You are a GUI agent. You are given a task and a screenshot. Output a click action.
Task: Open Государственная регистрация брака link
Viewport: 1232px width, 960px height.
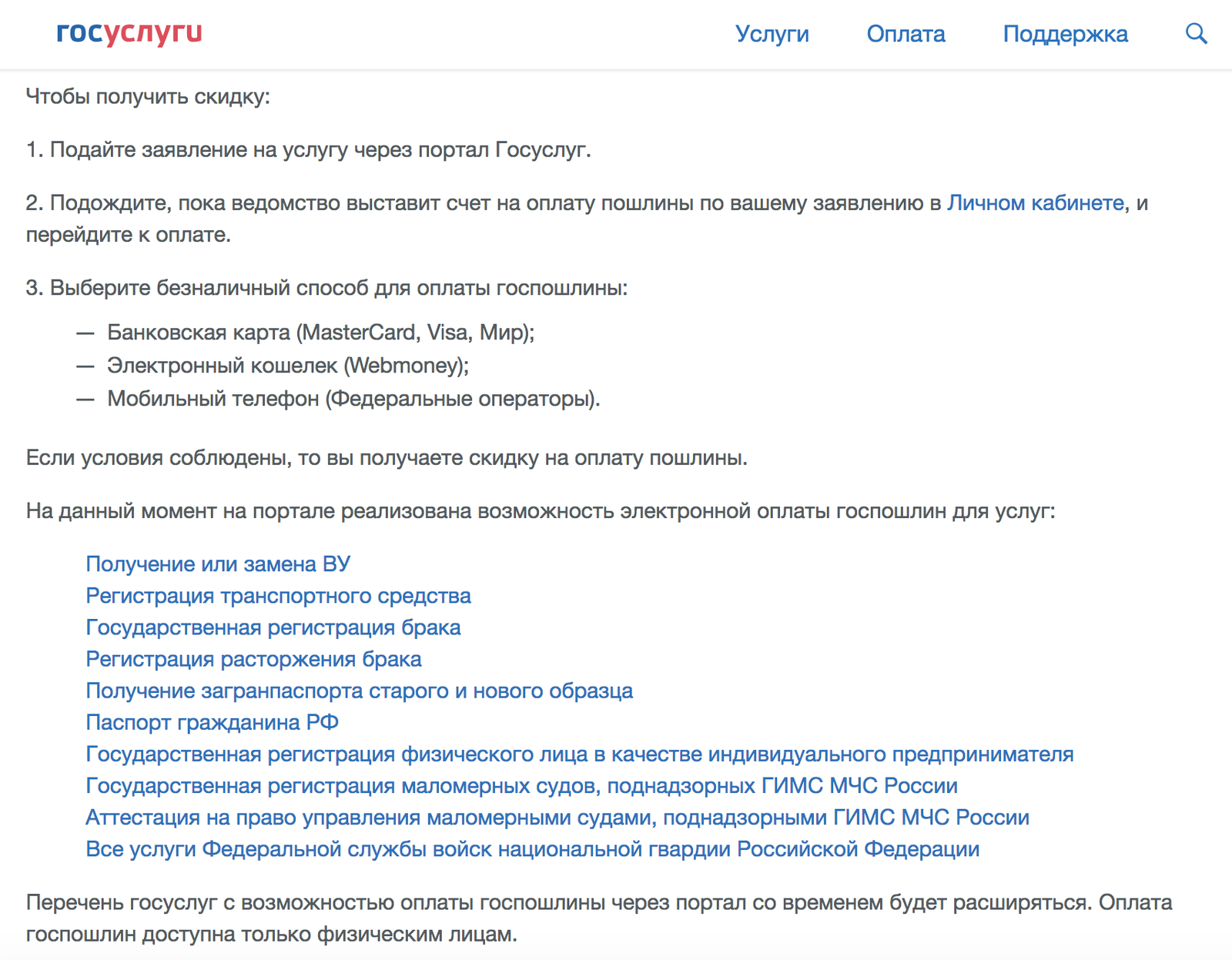(273, 627)
